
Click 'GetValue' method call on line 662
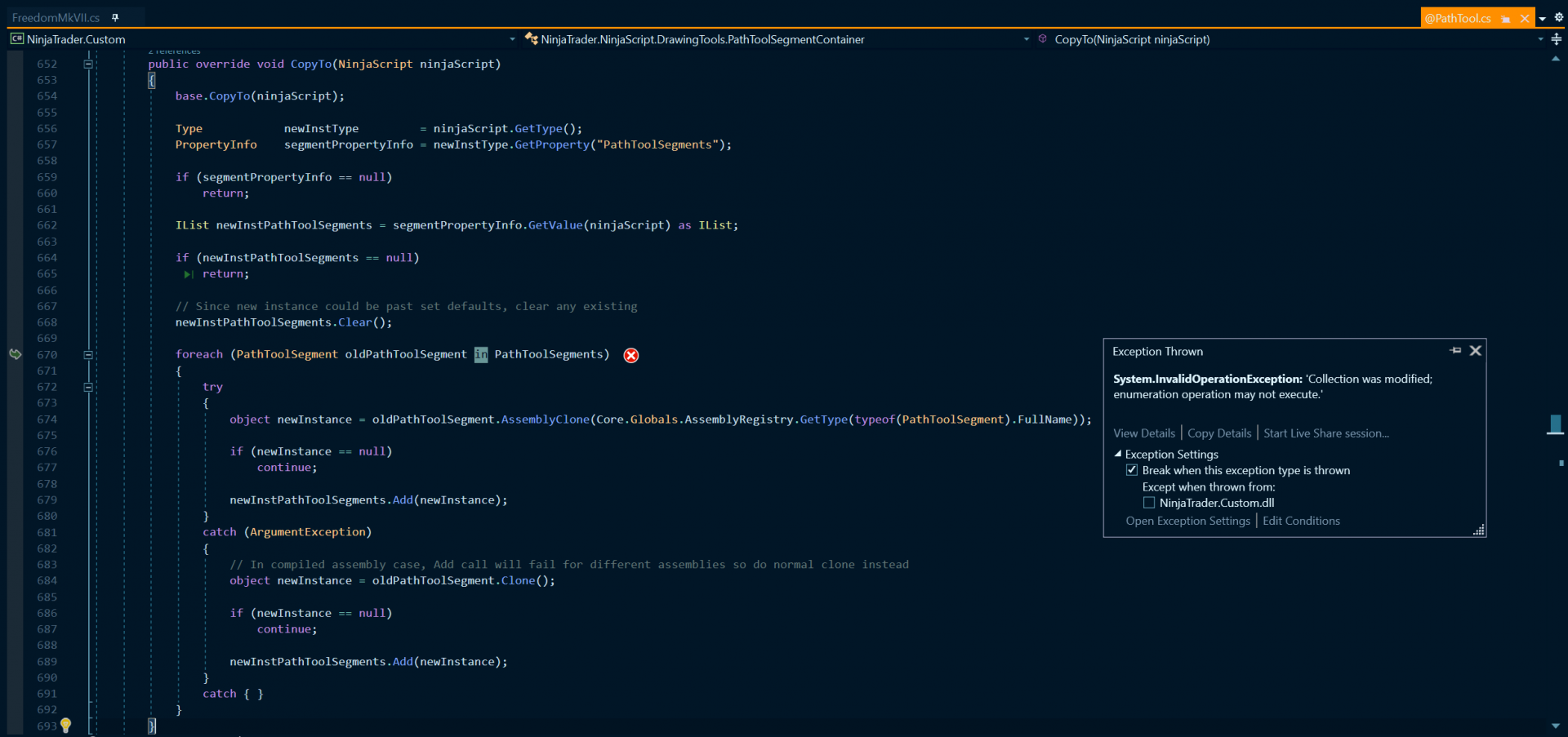click(555, 225)
